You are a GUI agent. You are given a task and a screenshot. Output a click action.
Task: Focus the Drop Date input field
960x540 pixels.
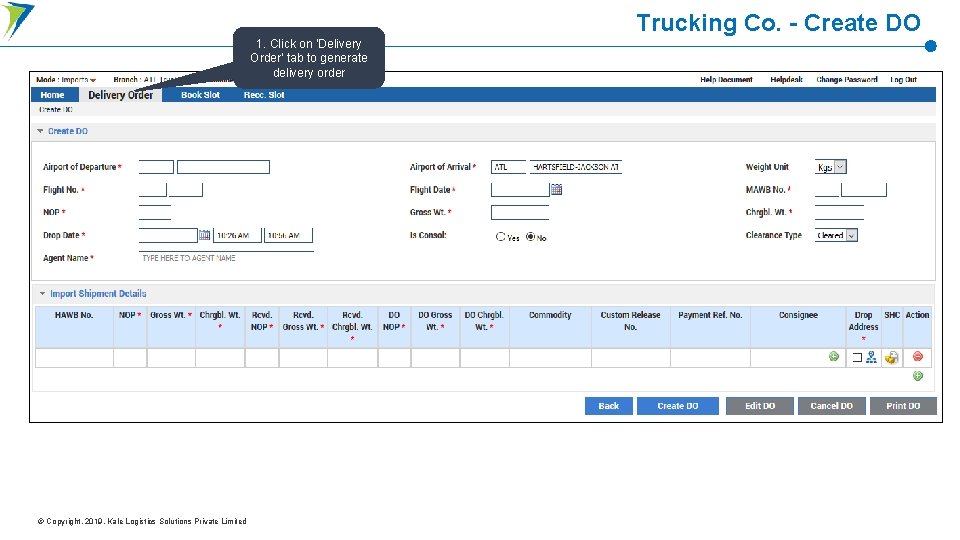[x=168, y=235]
